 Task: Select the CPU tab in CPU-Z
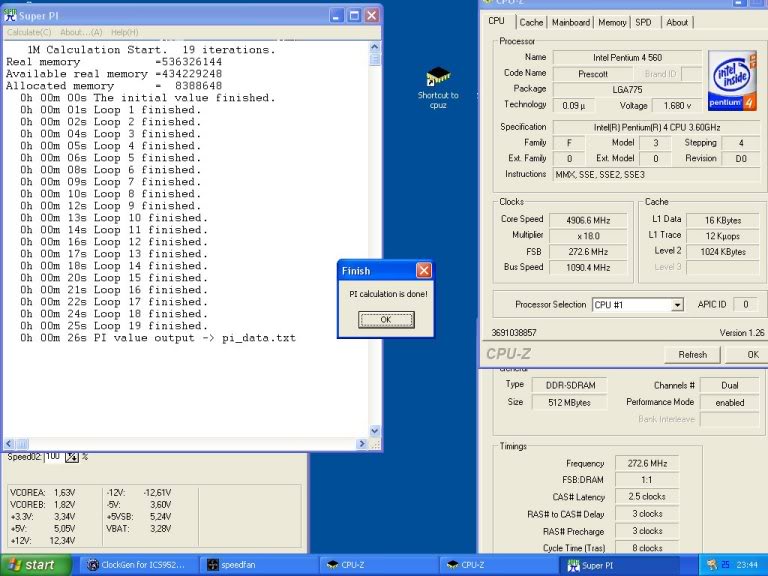pyautogui.click(x=496, y=21)
